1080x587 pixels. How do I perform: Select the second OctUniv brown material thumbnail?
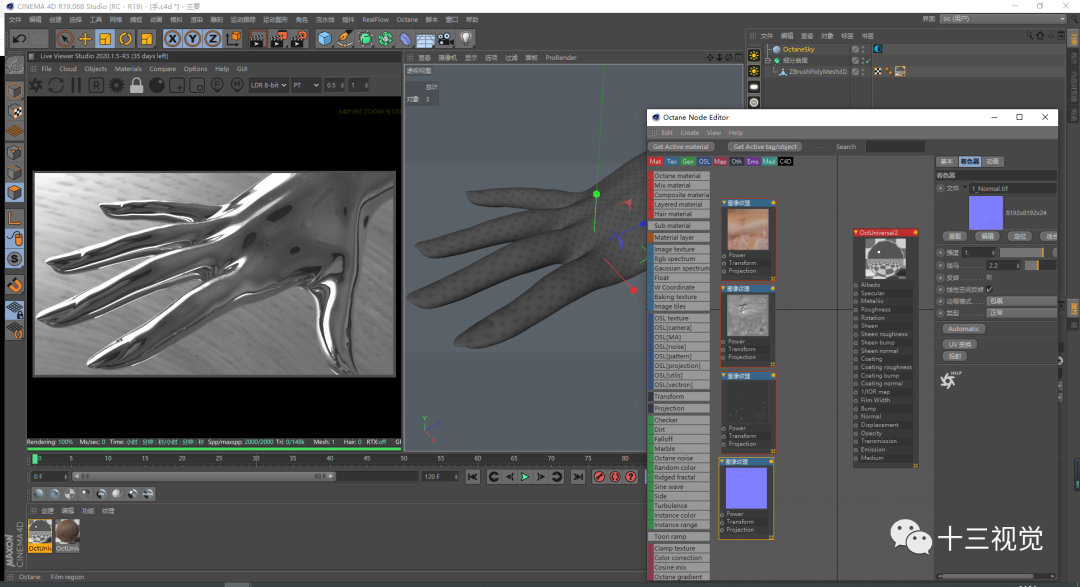[67, 535]
